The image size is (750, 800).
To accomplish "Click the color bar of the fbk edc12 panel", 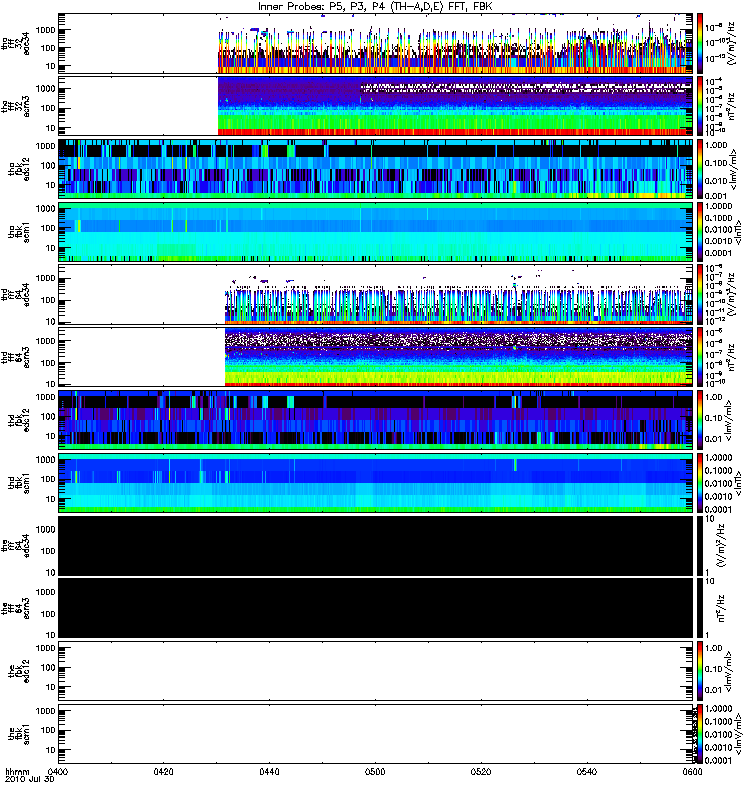I will coord(700,671).
